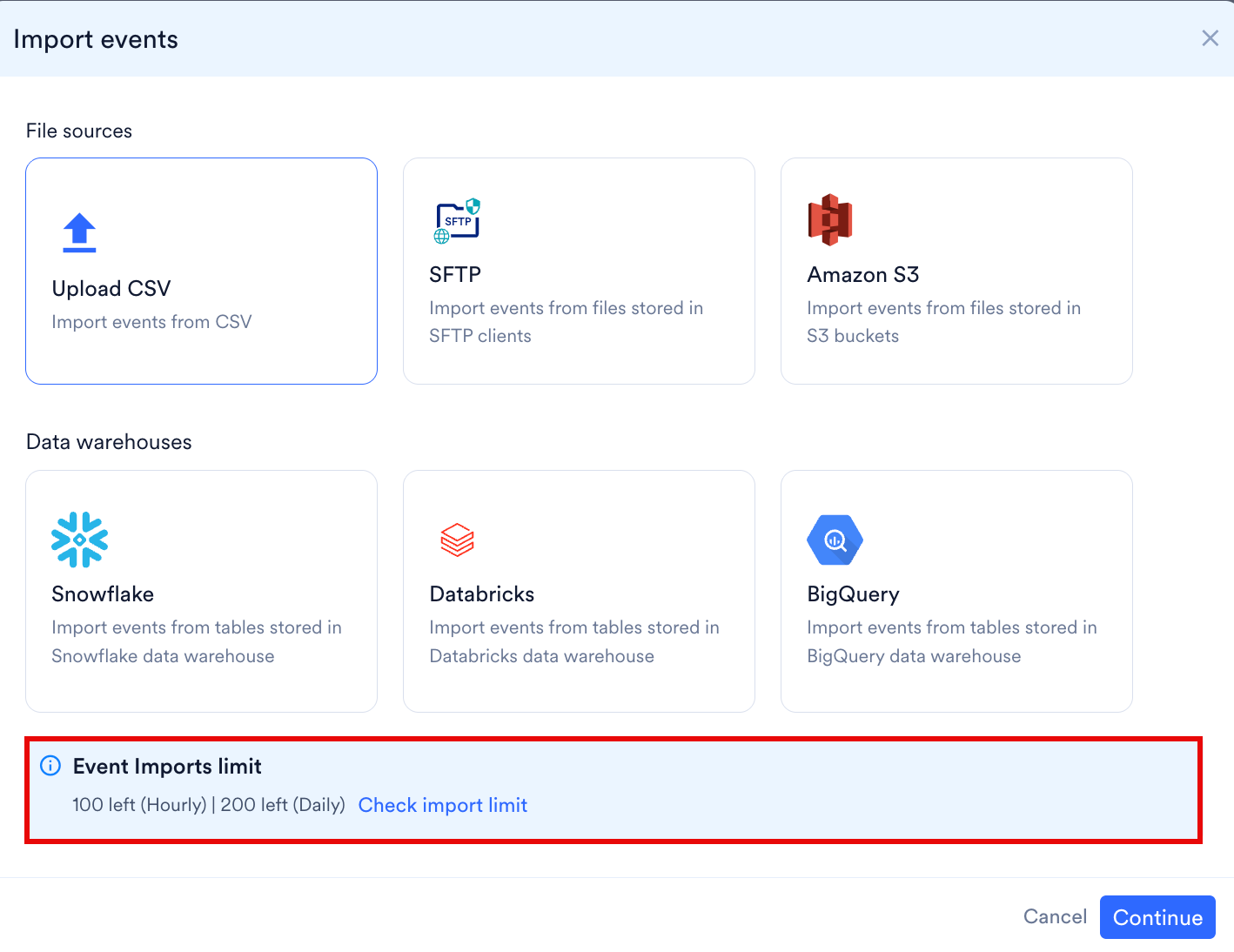Click the blue upload arrow icon
The height and width of the screenshot is (952, 1234).
click(79, 232)
